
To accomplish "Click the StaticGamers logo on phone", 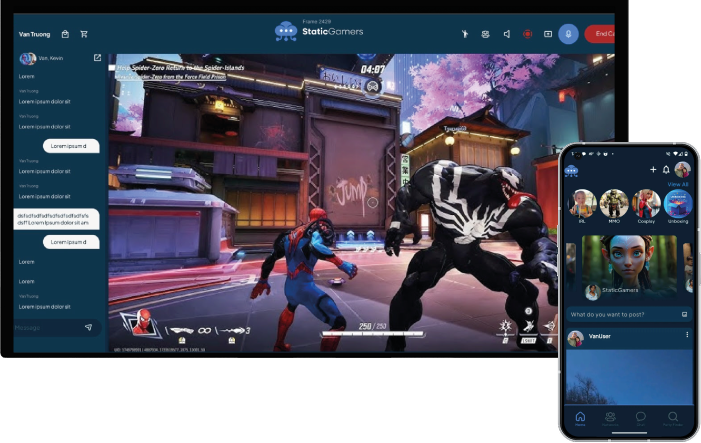I will point(571,171).
